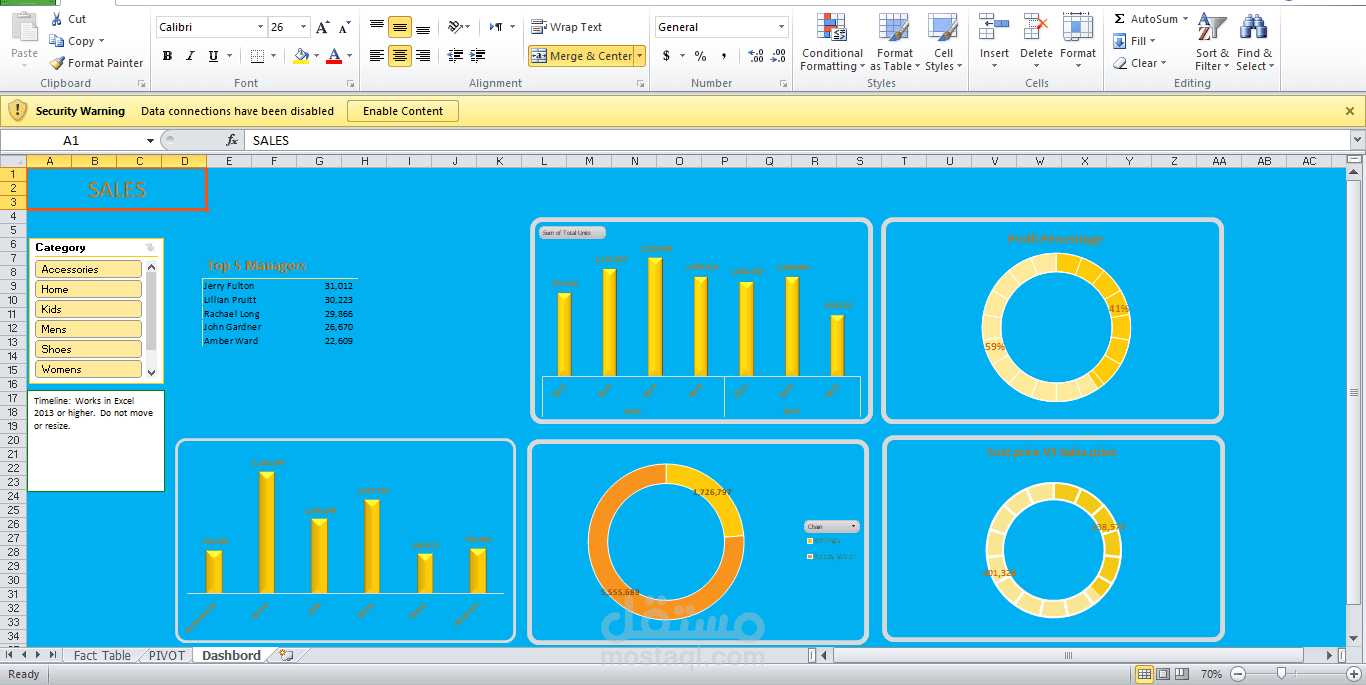Viewport: 1366px width, 685px height.
Task: Click the zoom slider handle in status bar
Action: pyautogui.click(x=1280, y=674)
